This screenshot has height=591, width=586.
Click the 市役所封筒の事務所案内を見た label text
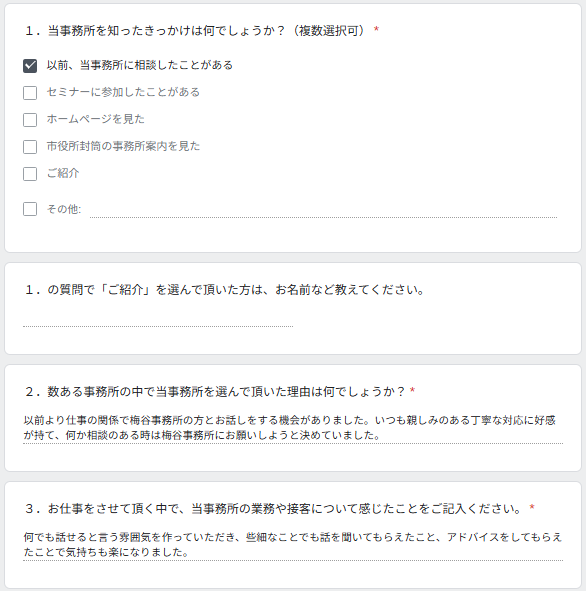point(123,147)
